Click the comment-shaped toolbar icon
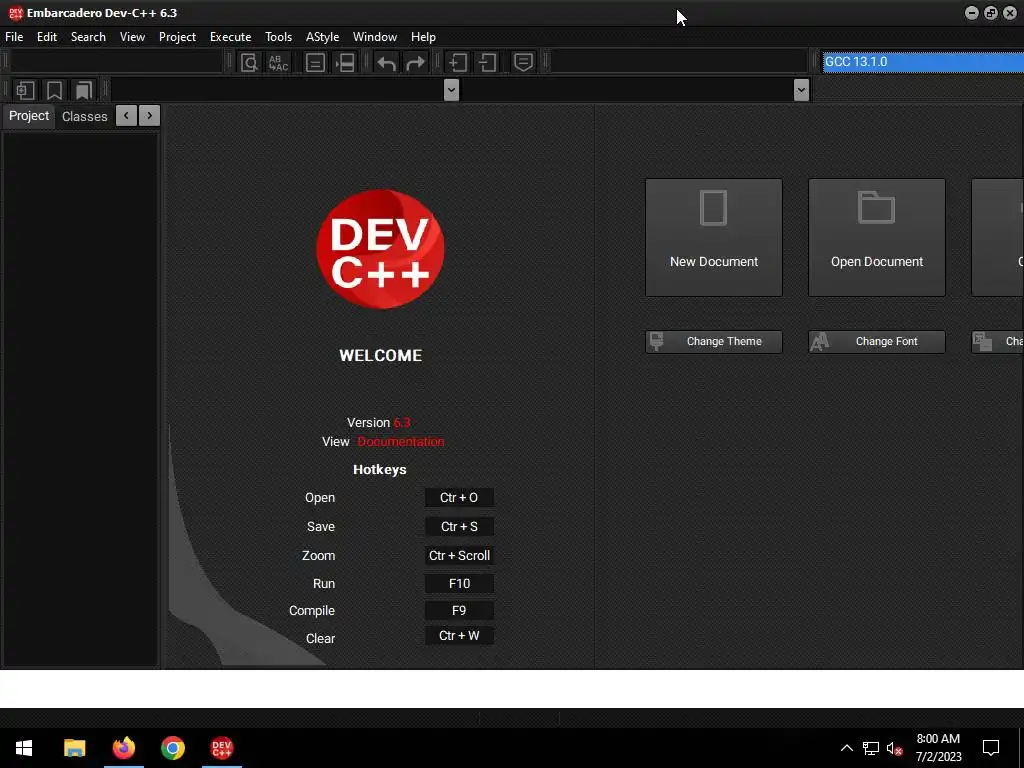 pos(523,63)
